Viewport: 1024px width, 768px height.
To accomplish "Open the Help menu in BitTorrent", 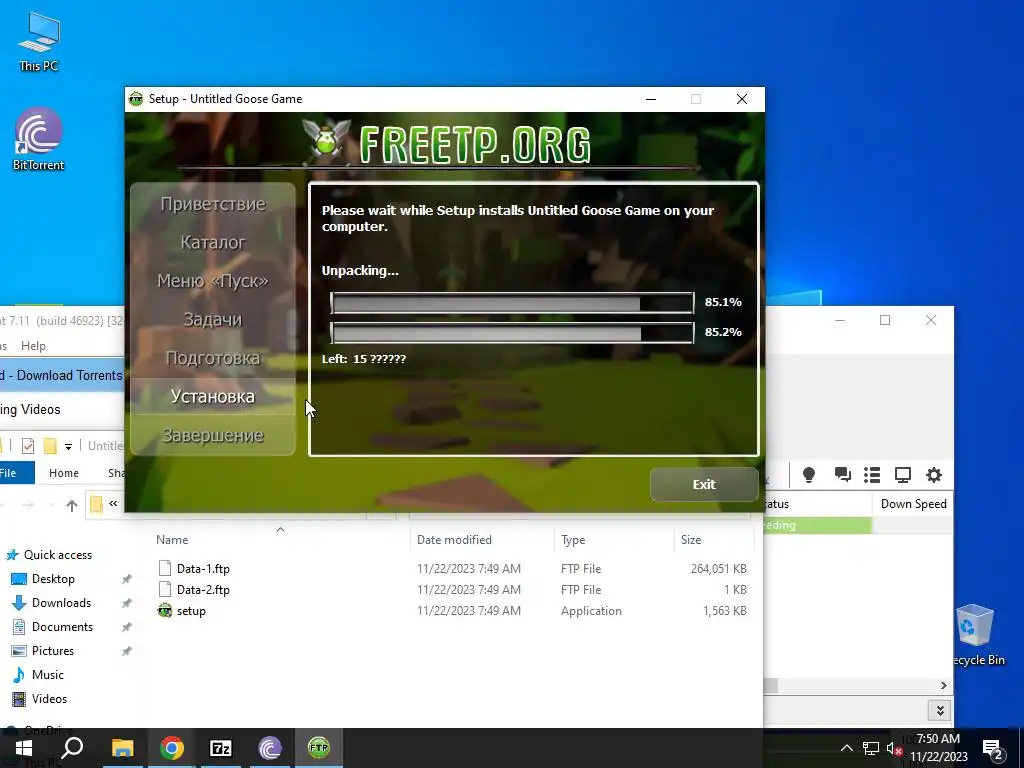I will coord(33,345).
